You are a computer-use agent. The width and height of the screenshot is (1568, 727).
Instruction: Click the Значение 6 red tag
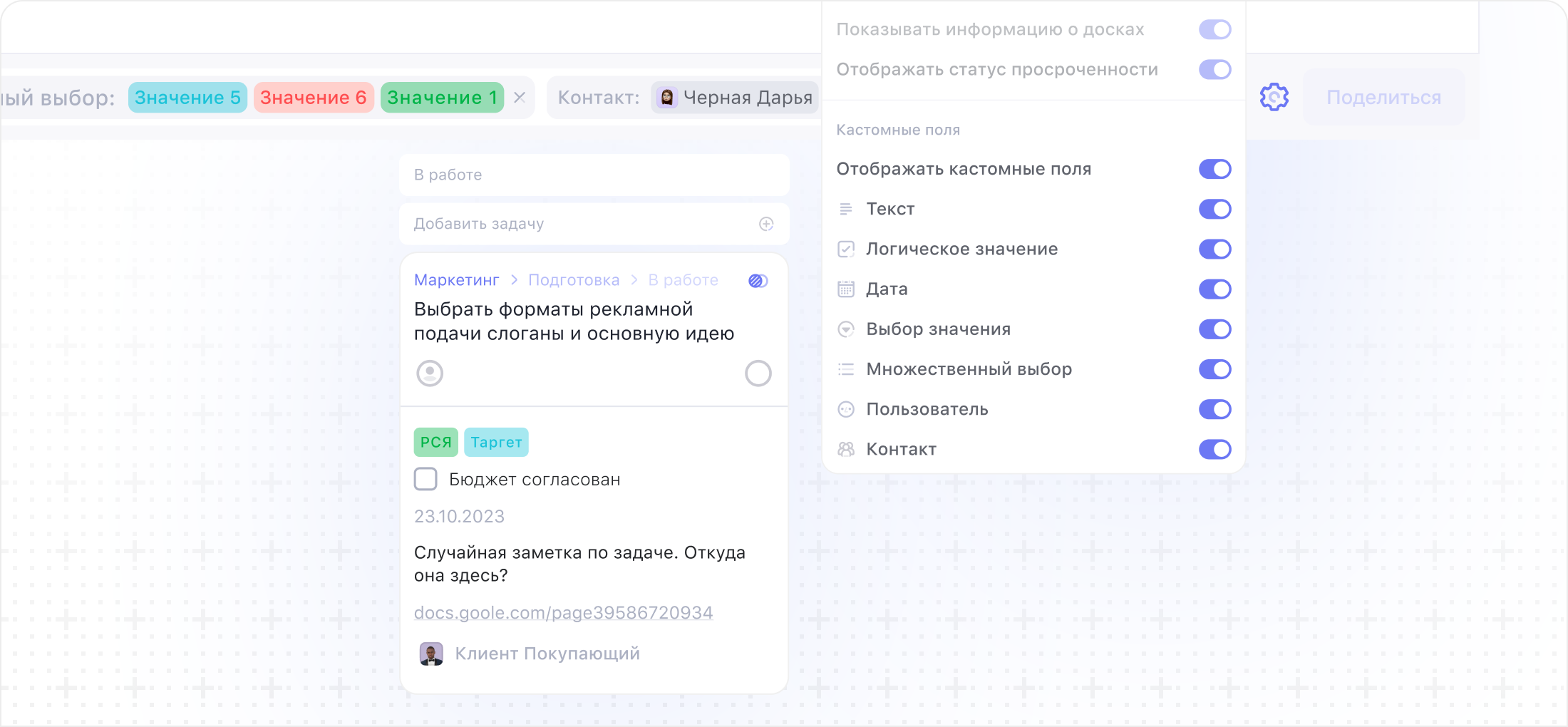pos(313,98)
